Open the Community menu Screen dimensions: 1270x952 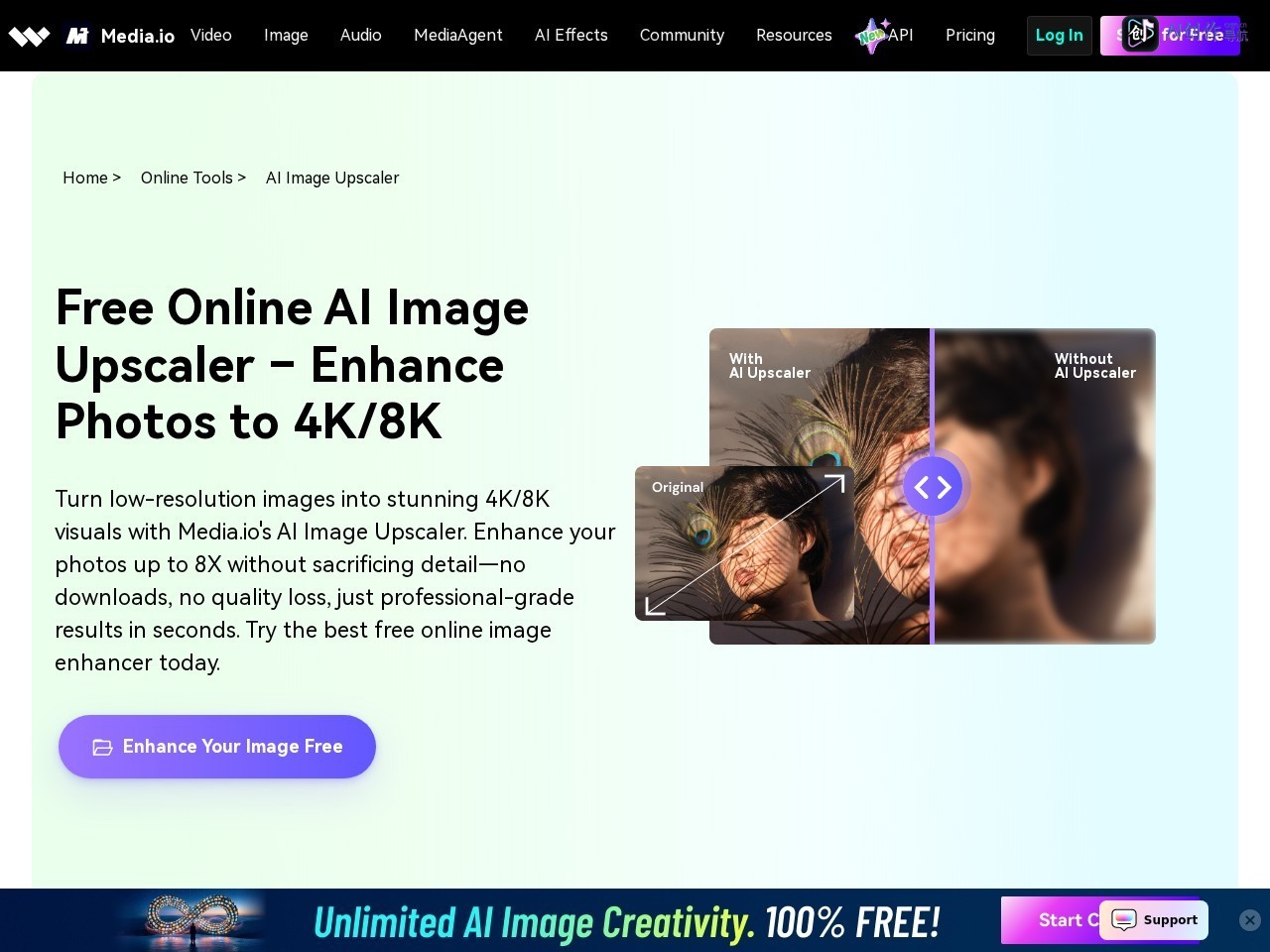tap(683, 35)
